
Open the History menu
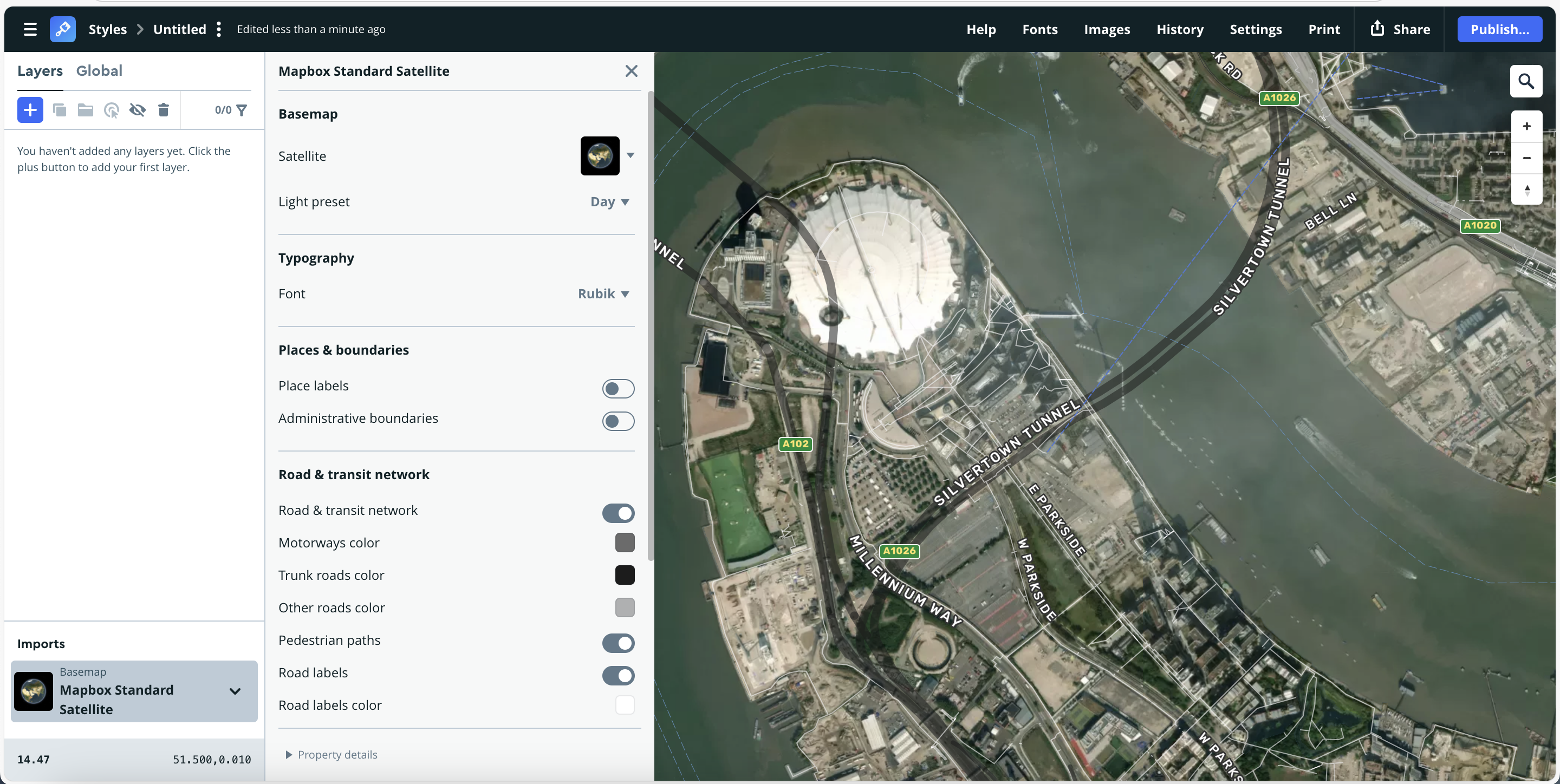1180,29
